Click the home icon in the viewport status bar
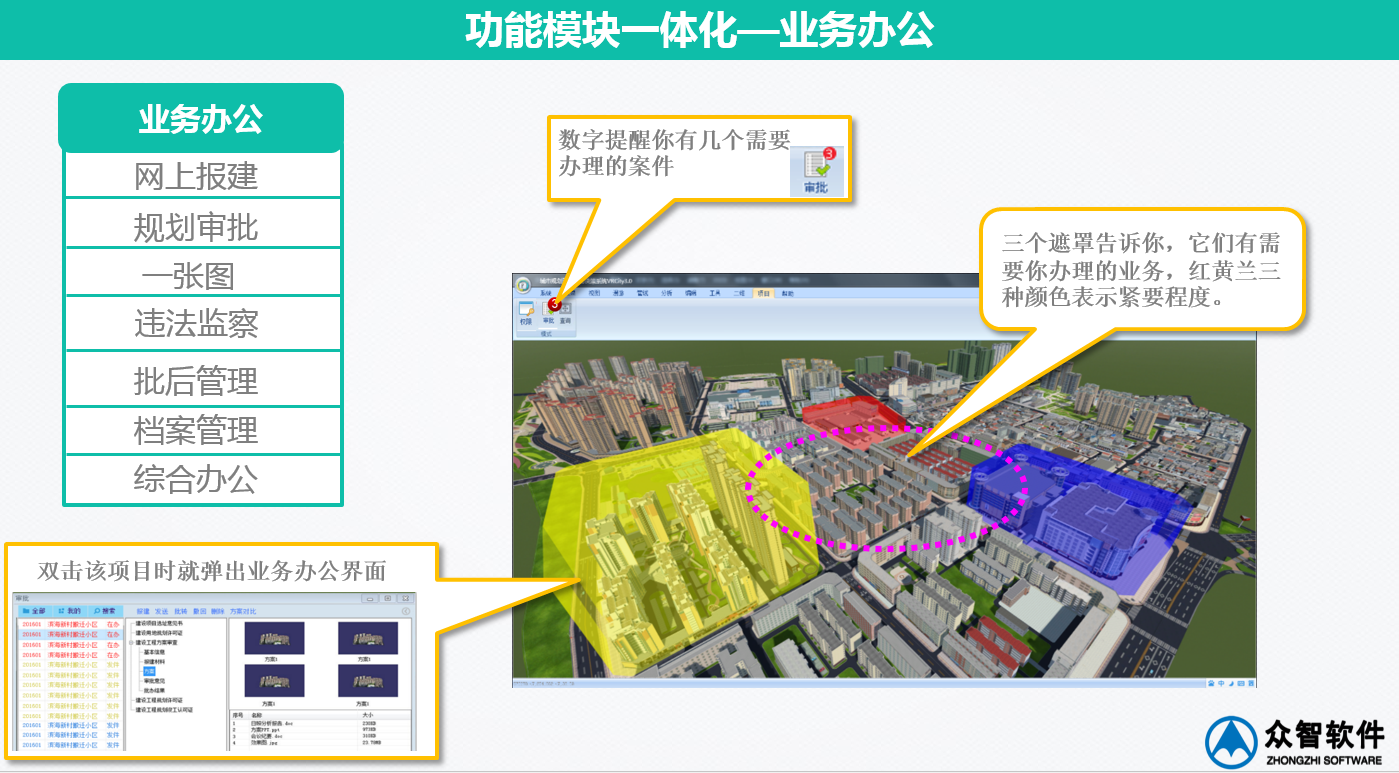This screenshot has height=773, width=1399. coord(1212,683)
